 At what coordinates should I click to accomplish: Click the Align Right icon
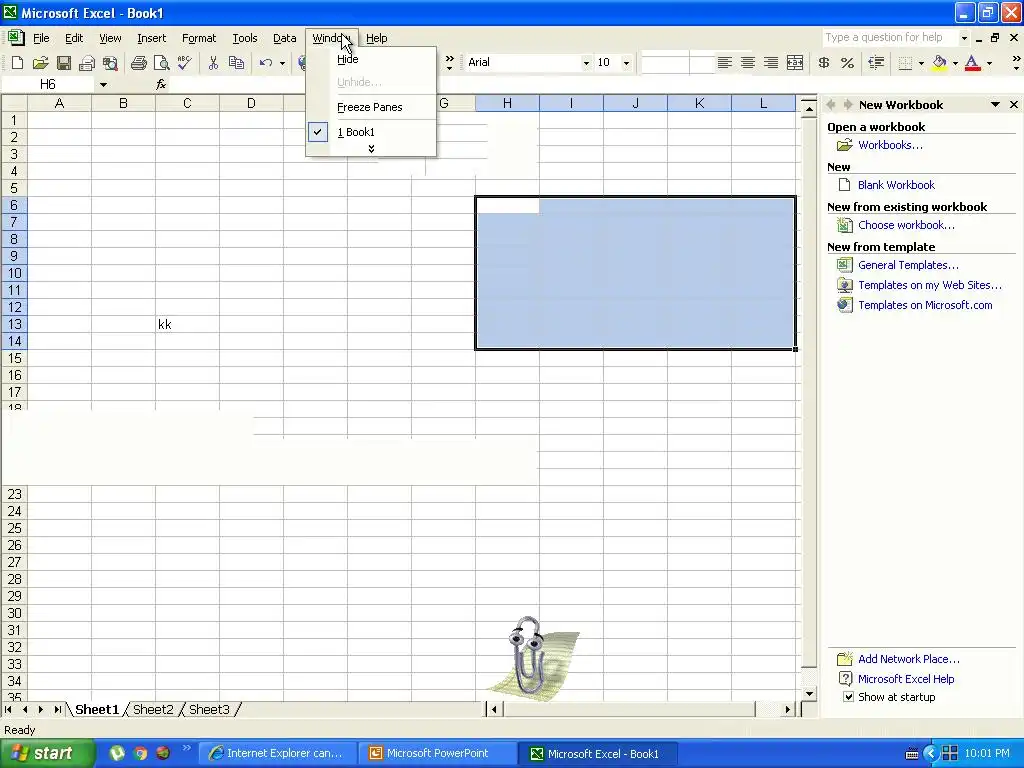click(771, 63)
